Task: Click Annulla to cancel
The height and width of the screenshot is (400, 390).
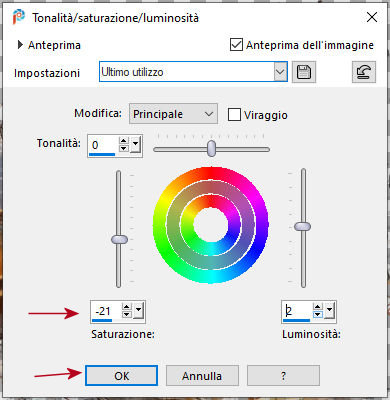Action: [202, 376]
